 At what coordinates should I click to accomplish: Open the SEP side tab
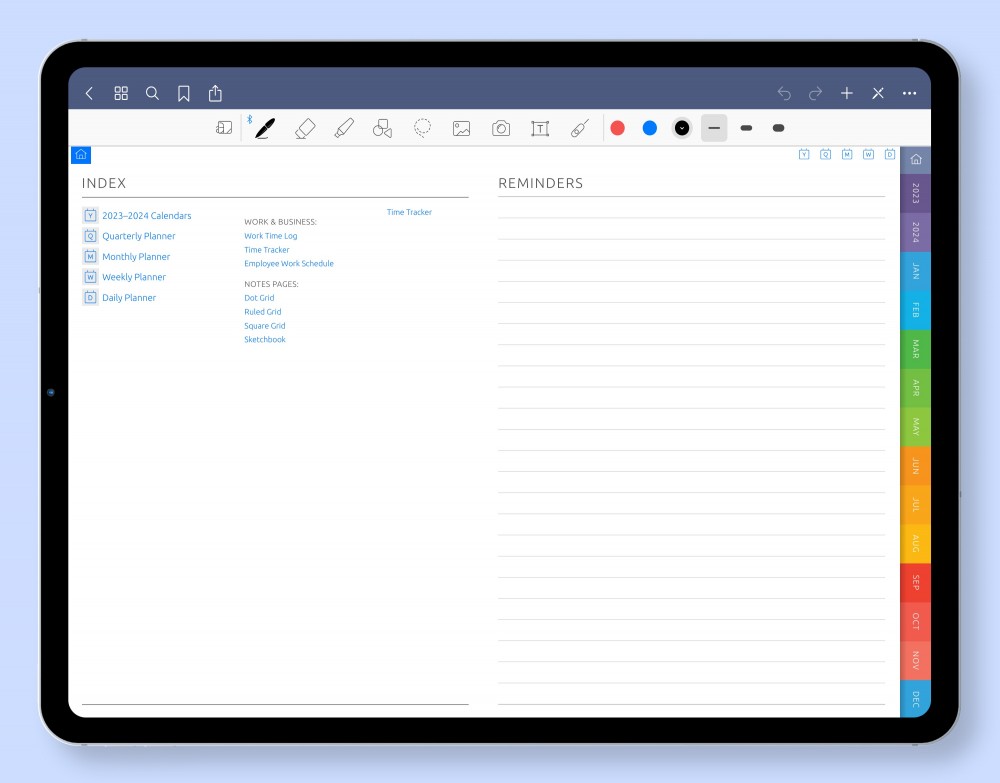click(916, 582)
